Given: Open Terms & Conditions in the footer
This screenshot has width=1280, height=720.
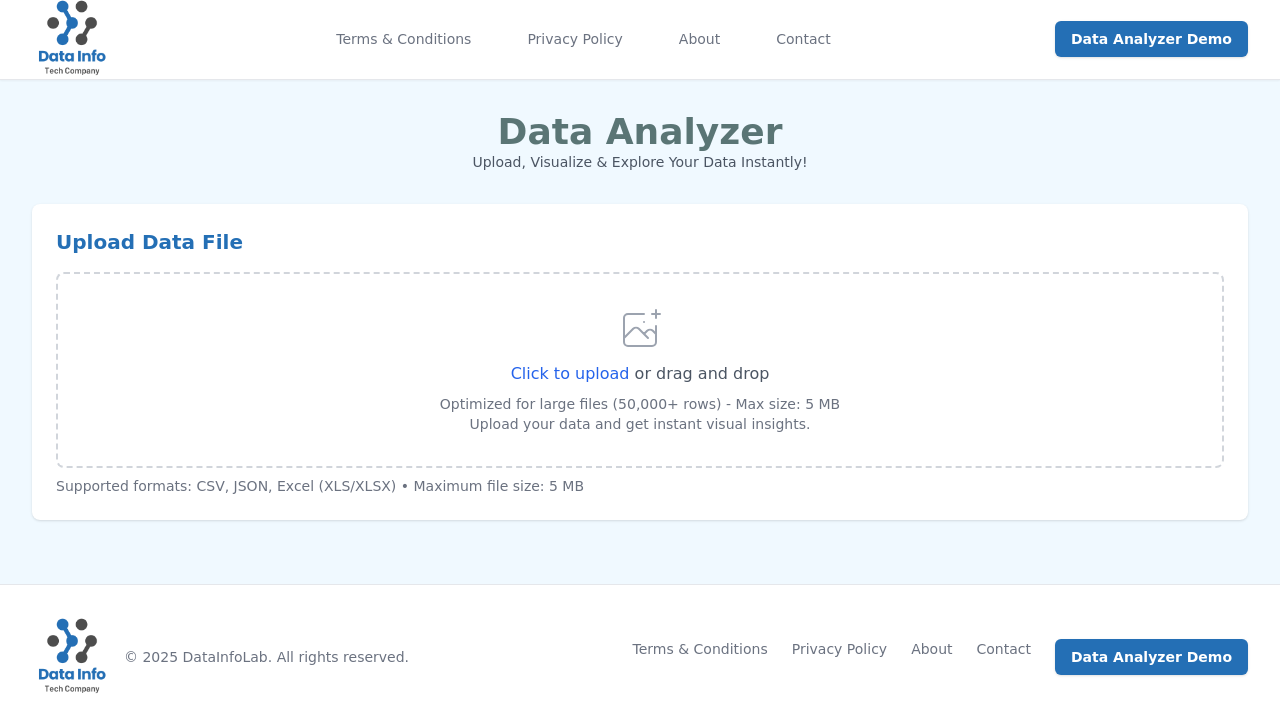Looking at the screenshot, I should pos(699,649).
